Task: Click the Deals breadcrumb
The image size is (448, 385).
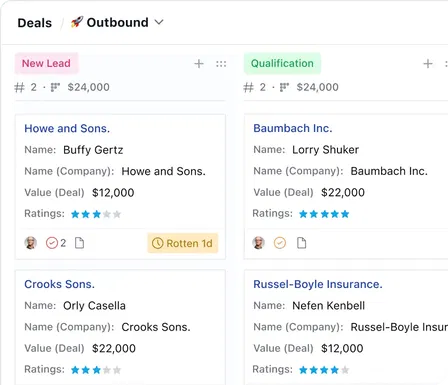Action: click(x=35, y=23)
